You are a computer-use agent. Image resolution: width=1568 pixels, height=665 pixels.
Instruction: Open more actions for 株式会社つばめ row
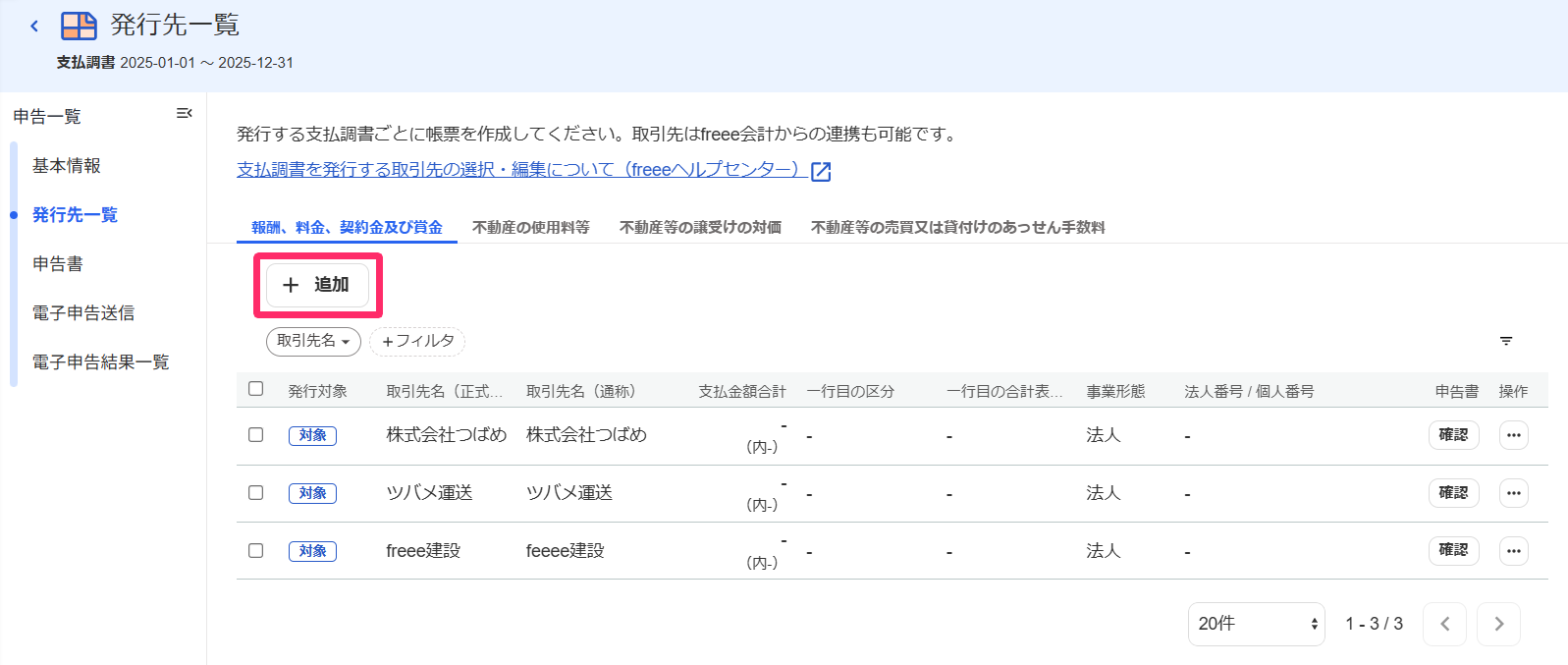tap(1514, 435)
